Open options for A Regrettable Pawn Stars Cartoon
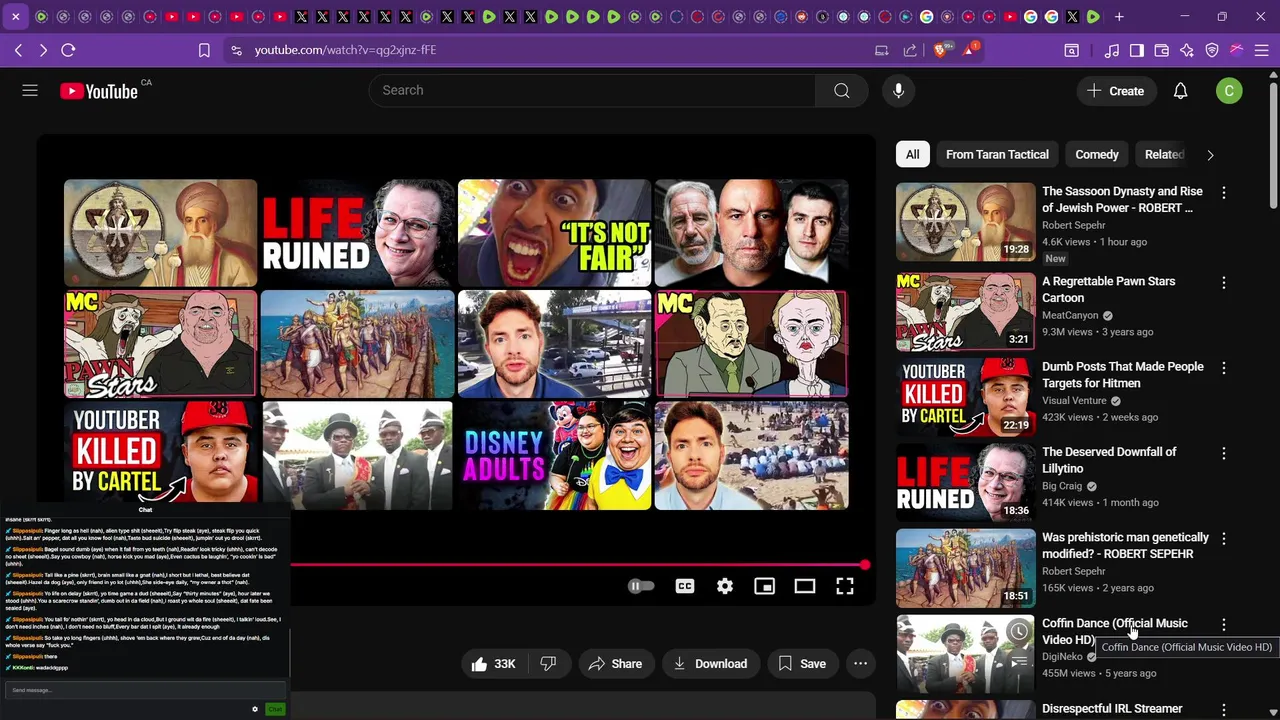Screen dimensions: 1280x720 click(1223, 283)
